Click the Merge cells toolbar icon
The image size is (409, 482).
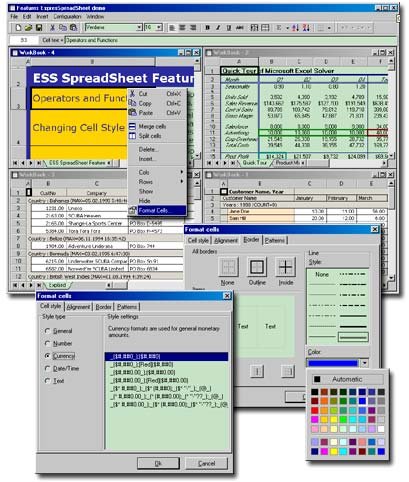click(254, 28)
